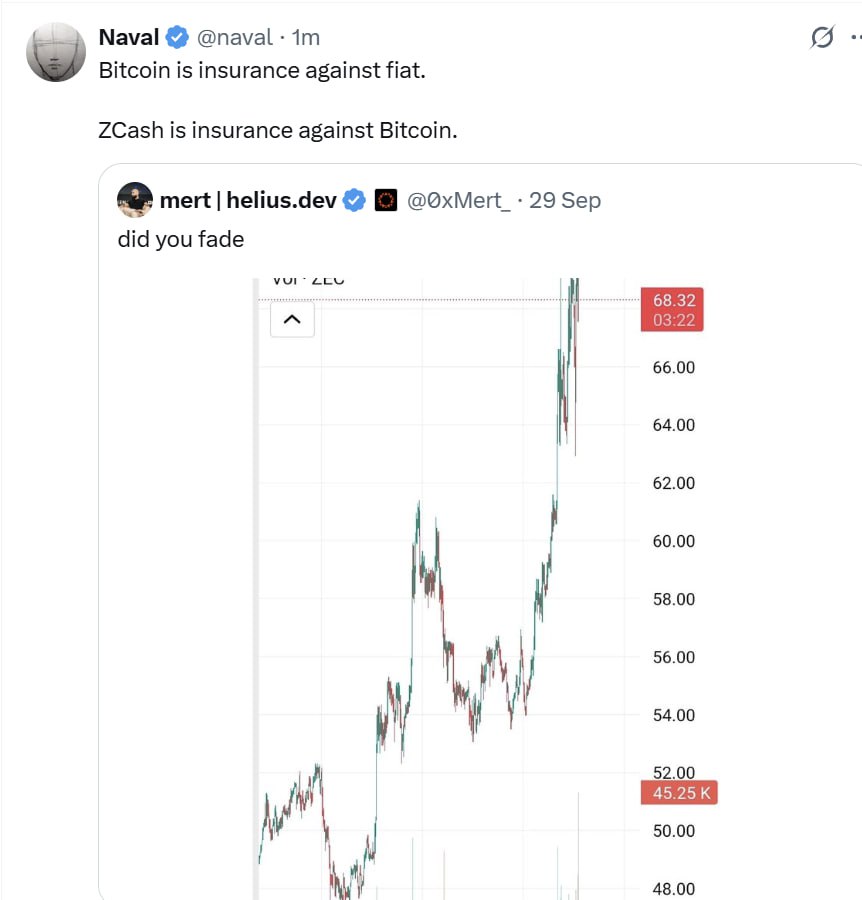
Task: Click the 60.00 price axis label
Action: (x=673, y=541)
